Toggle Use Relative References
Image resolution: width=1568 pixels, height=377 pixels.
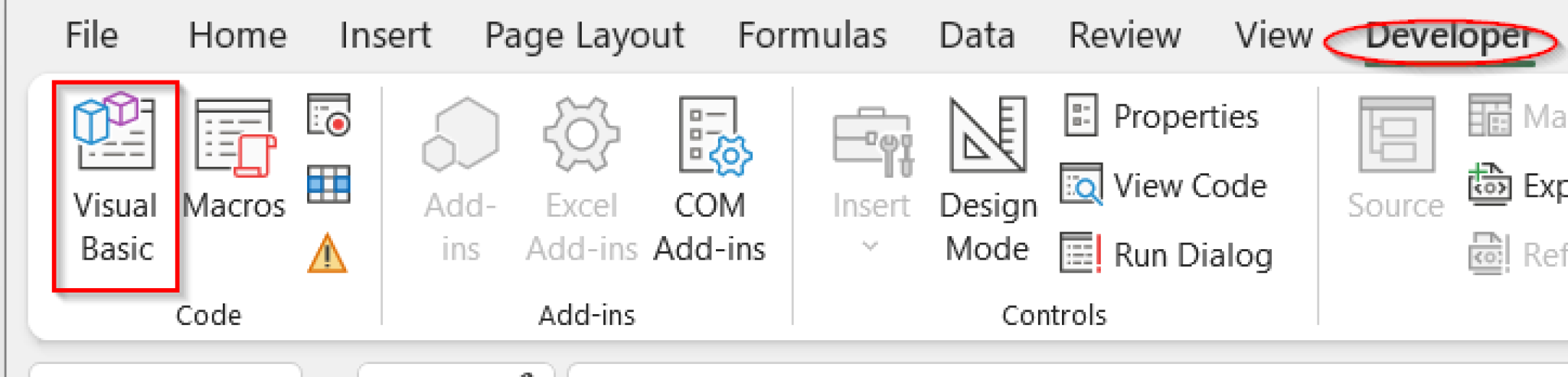click(x=329, y=184)
